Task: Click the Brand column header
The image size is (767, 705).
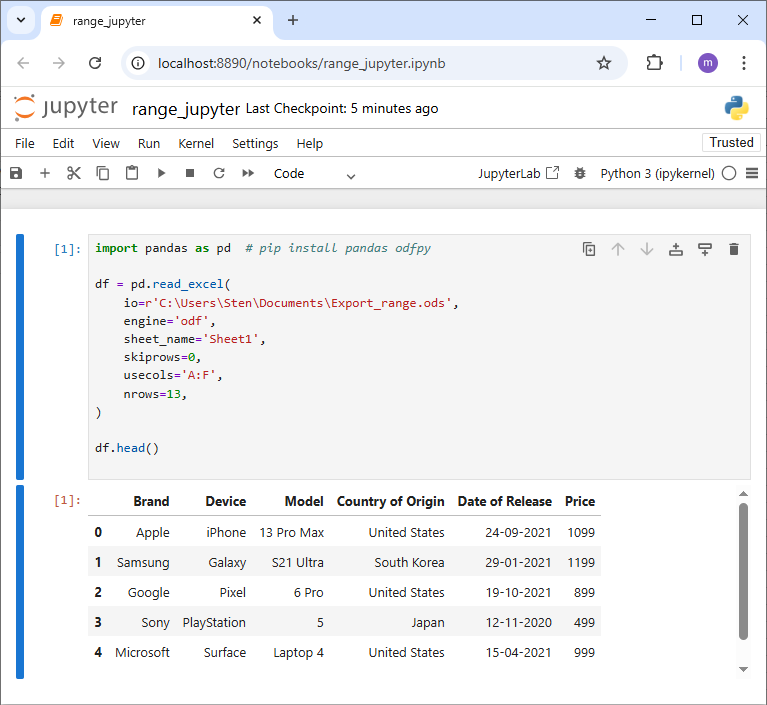Action: click(x=151, y=501)
